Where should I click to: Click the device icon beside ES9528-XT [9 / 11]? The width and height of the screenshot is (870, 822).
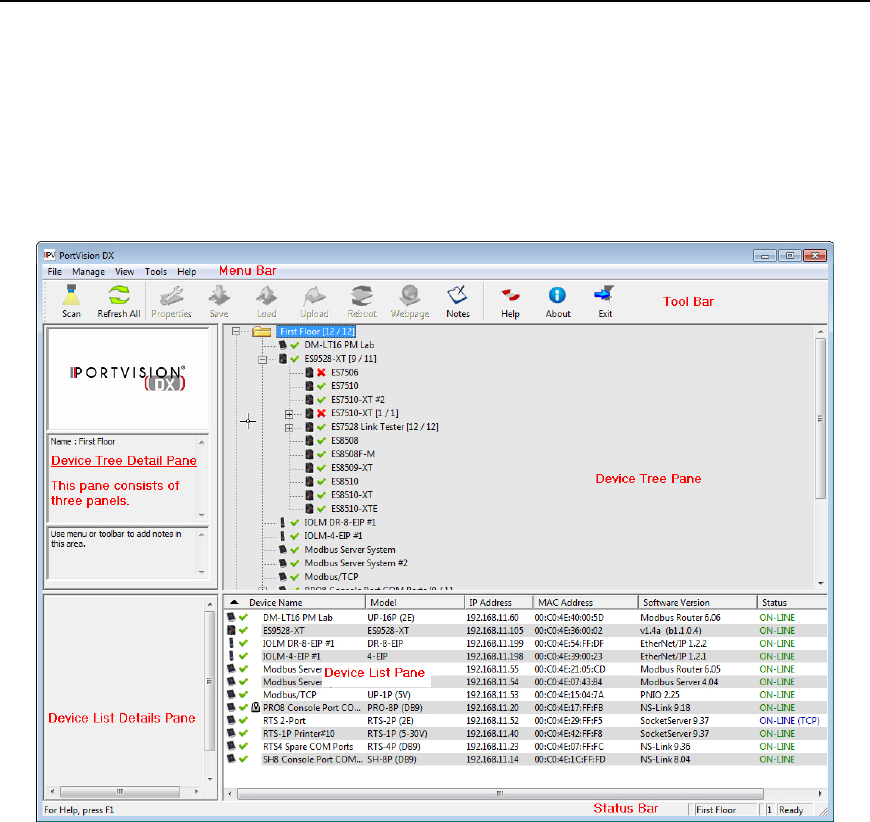point(282,359)
